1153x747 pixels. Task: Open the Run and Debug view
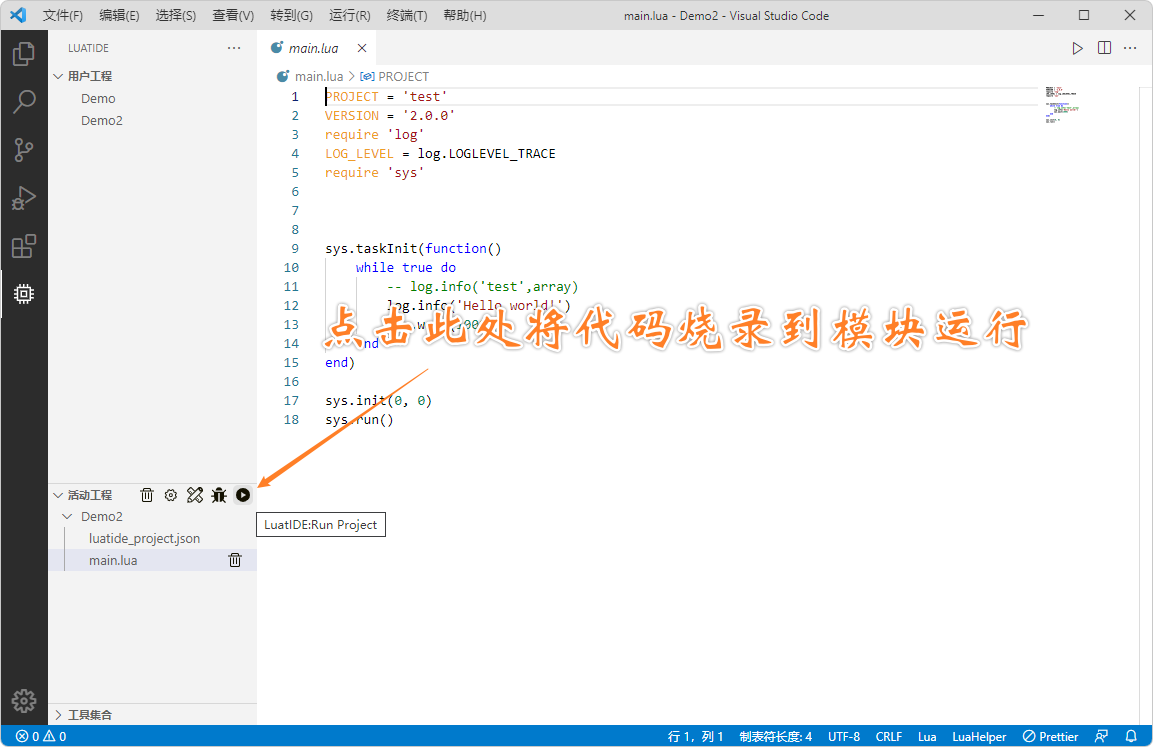24,198
